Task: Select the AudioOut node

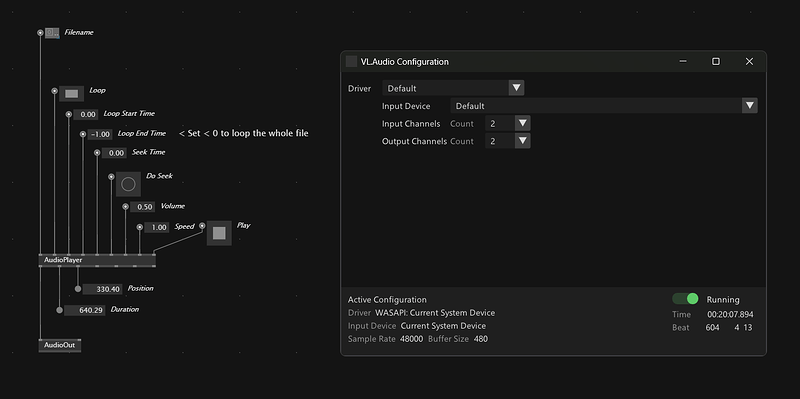Action: 60,345
